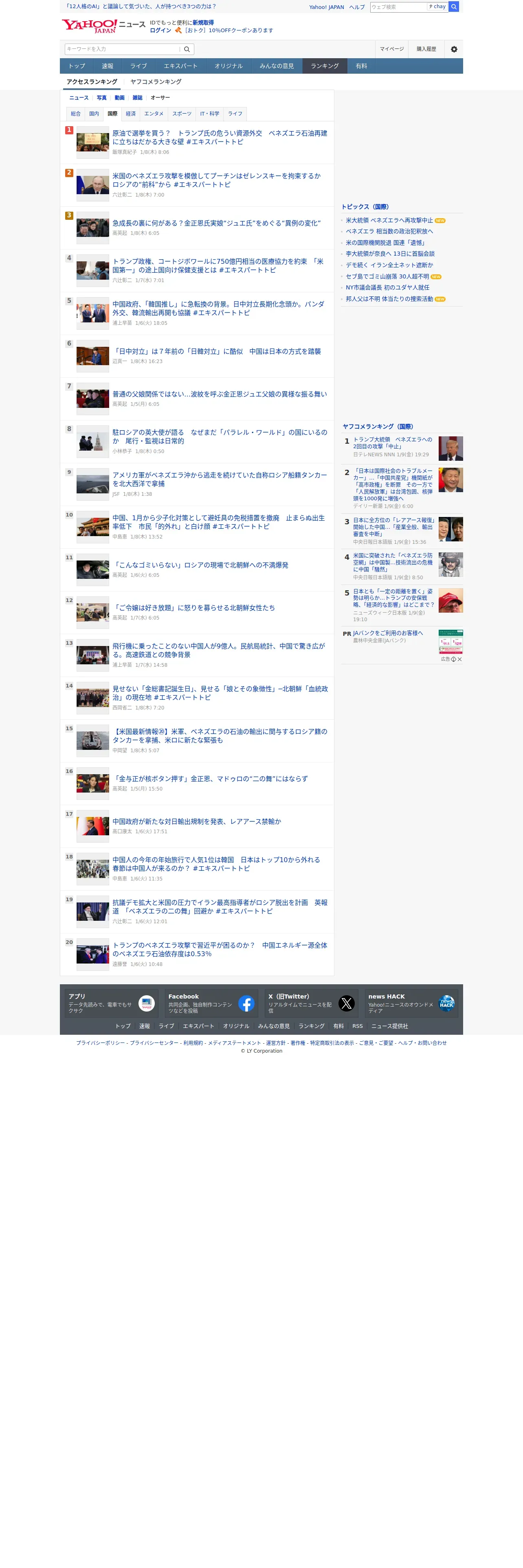Open rank 8 article thumbnail about 駐ロシアの英大使
This screenshot has height=1568, width=523.
(92, 441)
